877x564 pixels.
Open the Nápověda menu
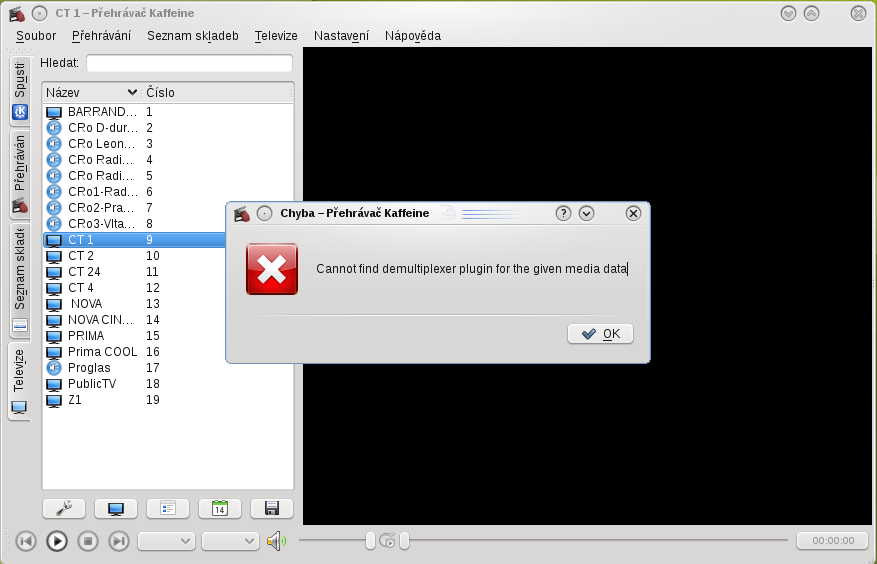click(x=413, y=36)
